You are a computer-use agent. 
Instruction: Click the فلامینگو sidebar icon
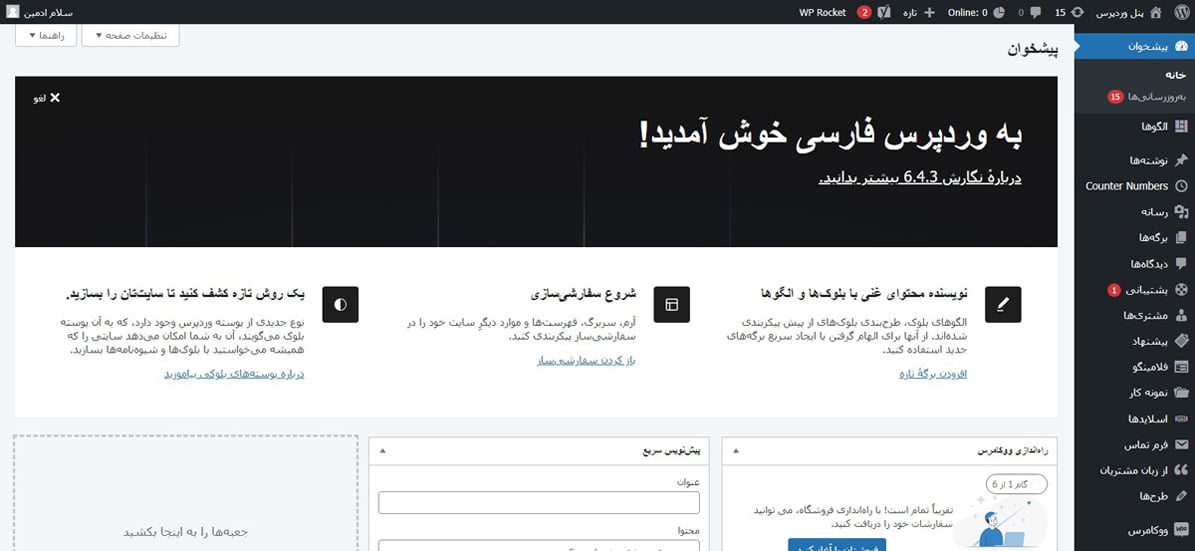(1181, 367)
